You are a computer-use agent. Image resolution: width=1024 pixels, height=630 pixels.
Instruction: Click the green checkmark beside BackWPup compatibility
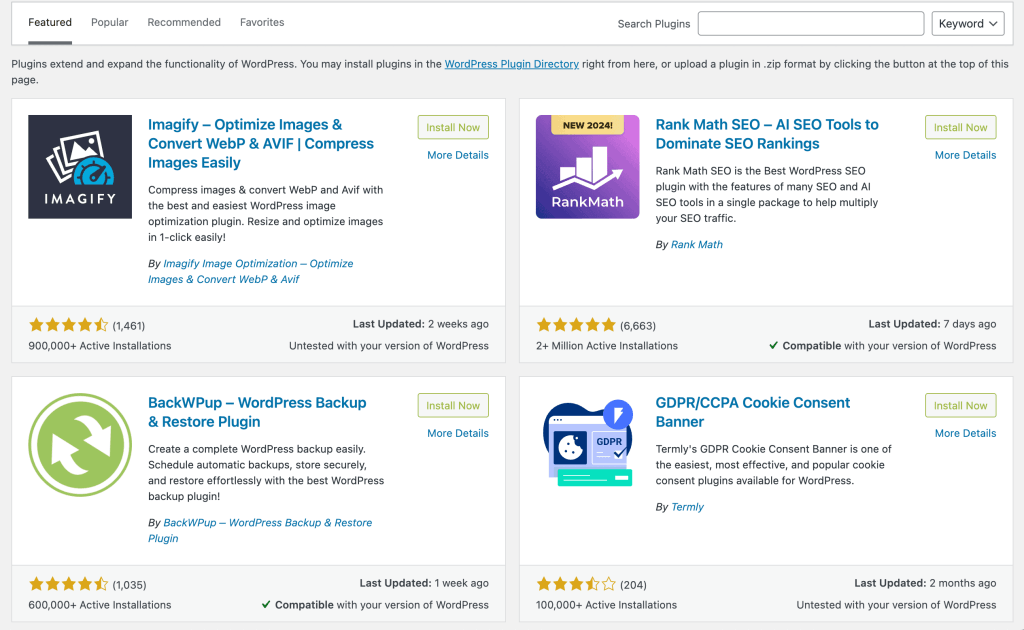(266, 602)
